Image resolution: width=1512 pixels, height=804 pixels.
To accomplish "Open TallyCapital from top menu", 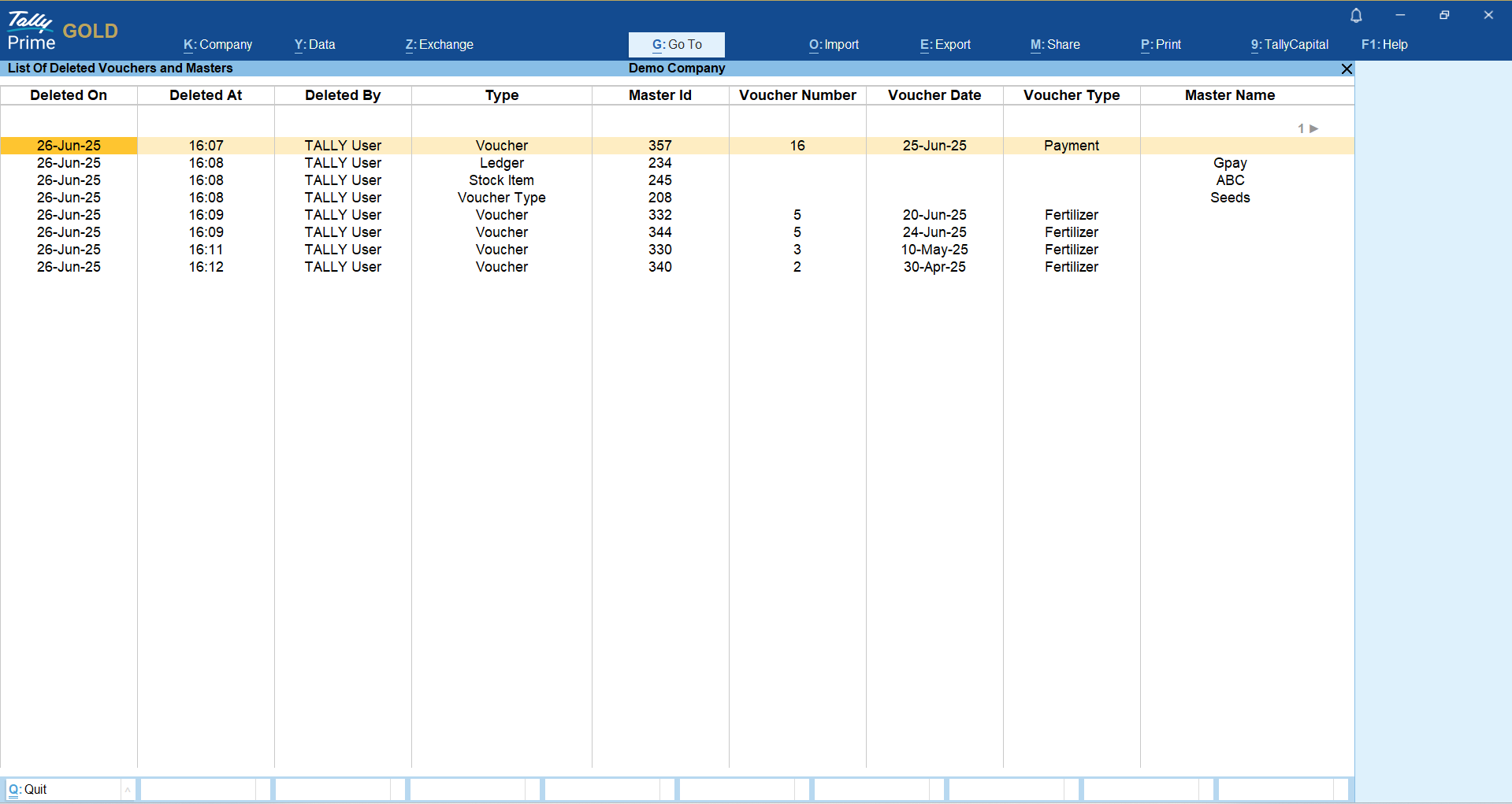I will 1289,45.
